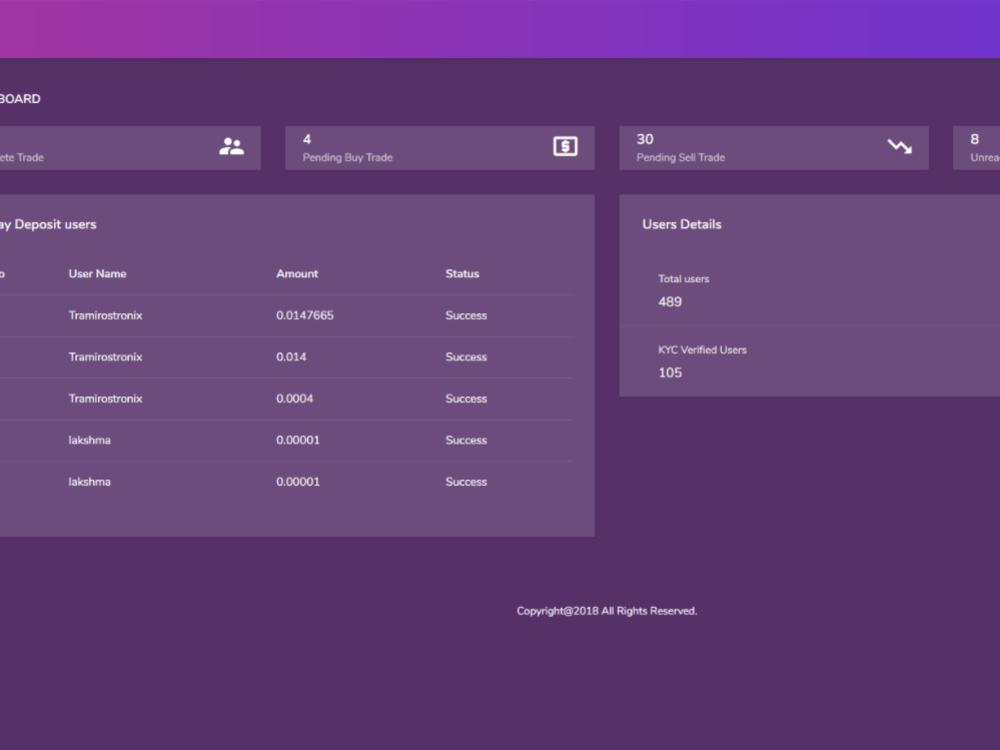Viewport: 1000px width, 750px height.
Task: Click the amount 0.014
Action: point(291,357)
